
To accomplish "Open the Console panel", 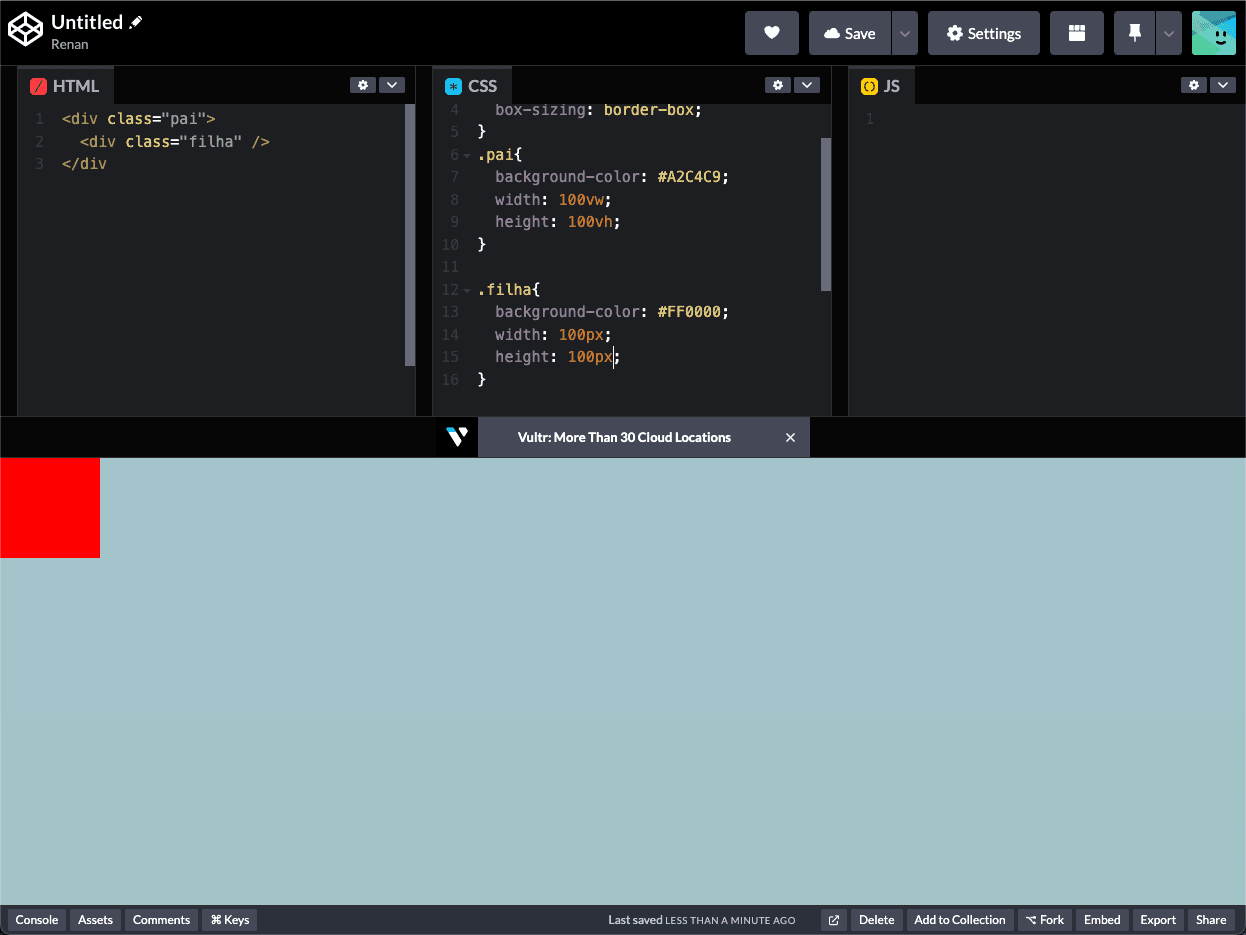I will pos(37,920).
